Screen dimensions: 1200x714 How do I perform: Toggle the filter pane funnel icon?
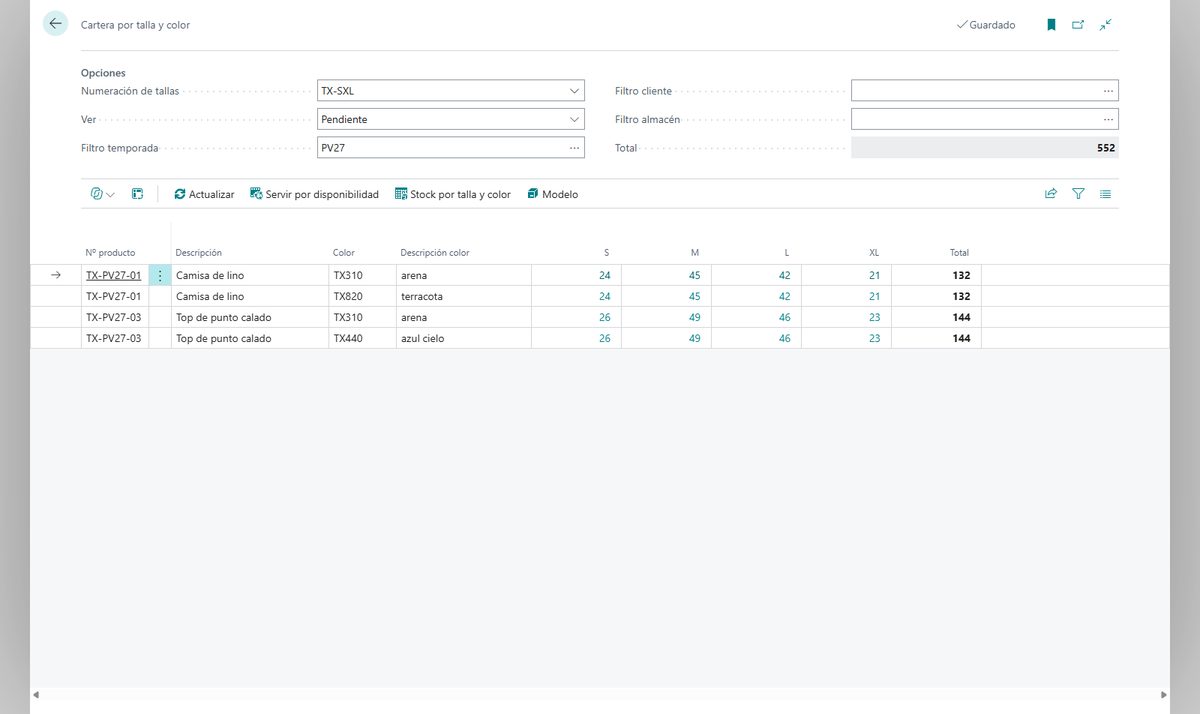[x=1078, y=194]
